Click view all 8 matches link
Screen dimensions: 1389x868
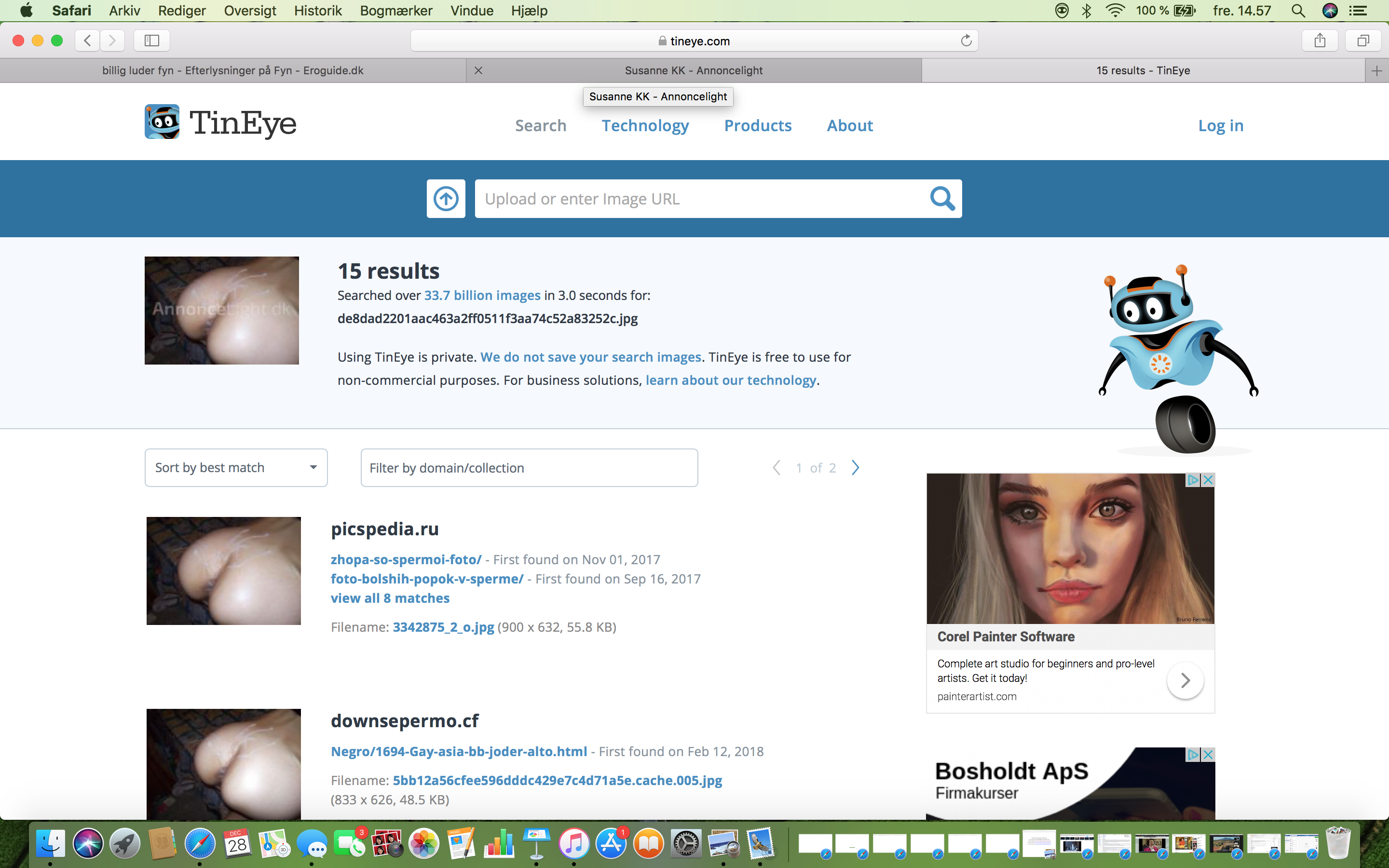pyautogui.click(x=390, y=598)
